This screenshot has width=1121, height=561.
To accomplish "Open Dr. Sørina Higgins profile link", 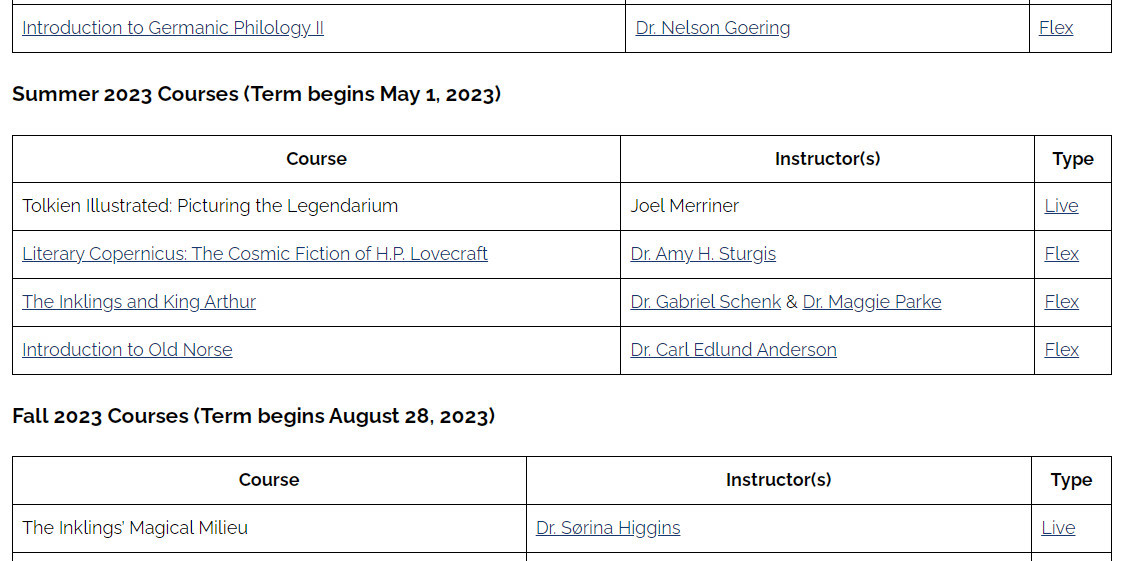I will pos(608,528).
